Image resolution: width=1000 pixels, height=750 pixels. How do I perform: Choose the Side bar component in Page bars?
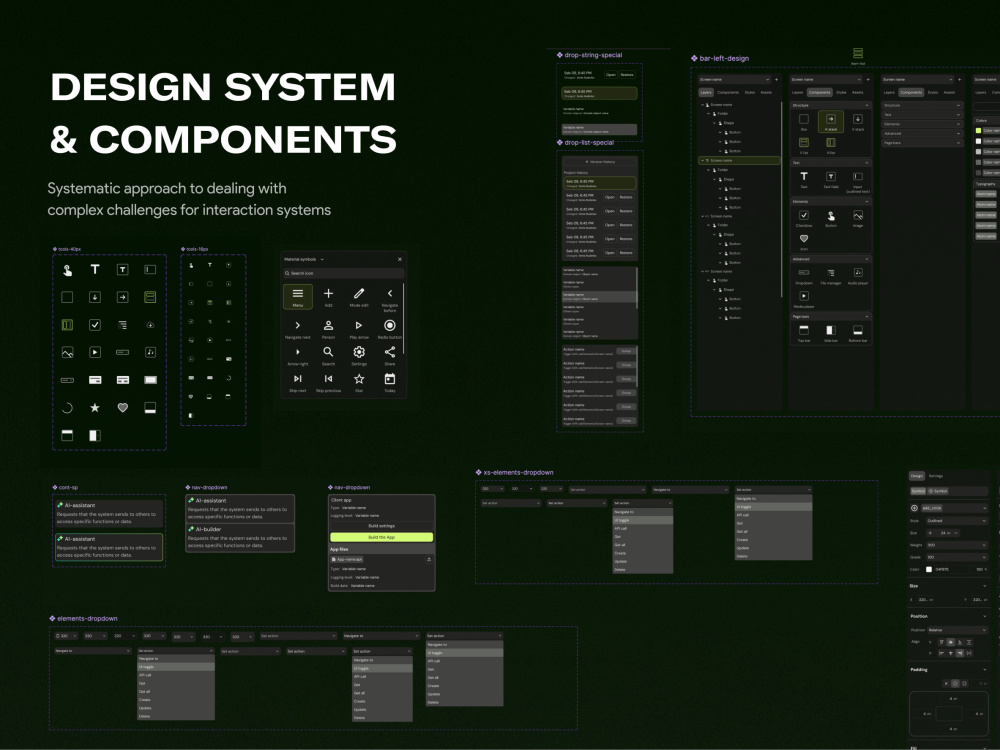point(831,333)
